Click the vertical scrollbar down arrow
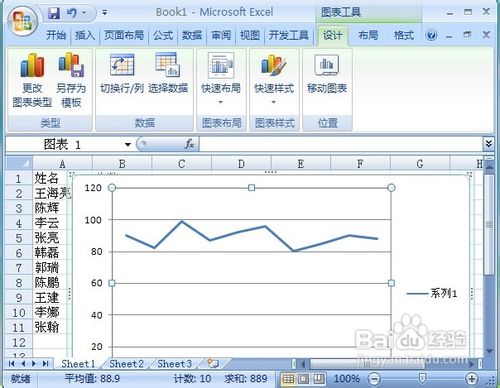Screen dimensions: 500x388 click(489, 351)
